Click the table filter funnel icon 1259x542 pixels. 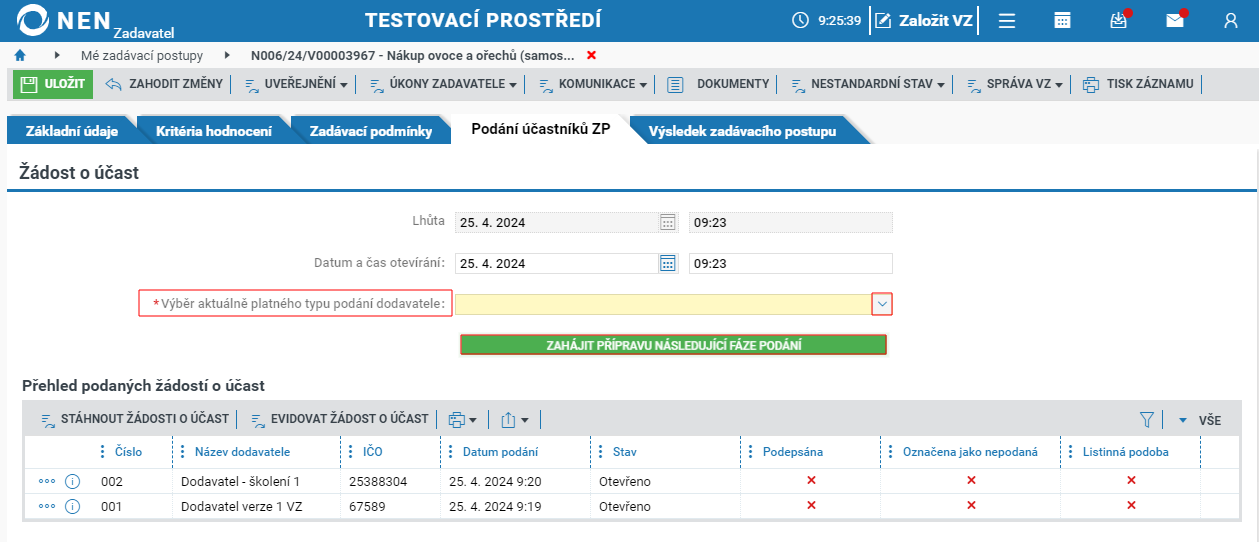click(1147, 420)
